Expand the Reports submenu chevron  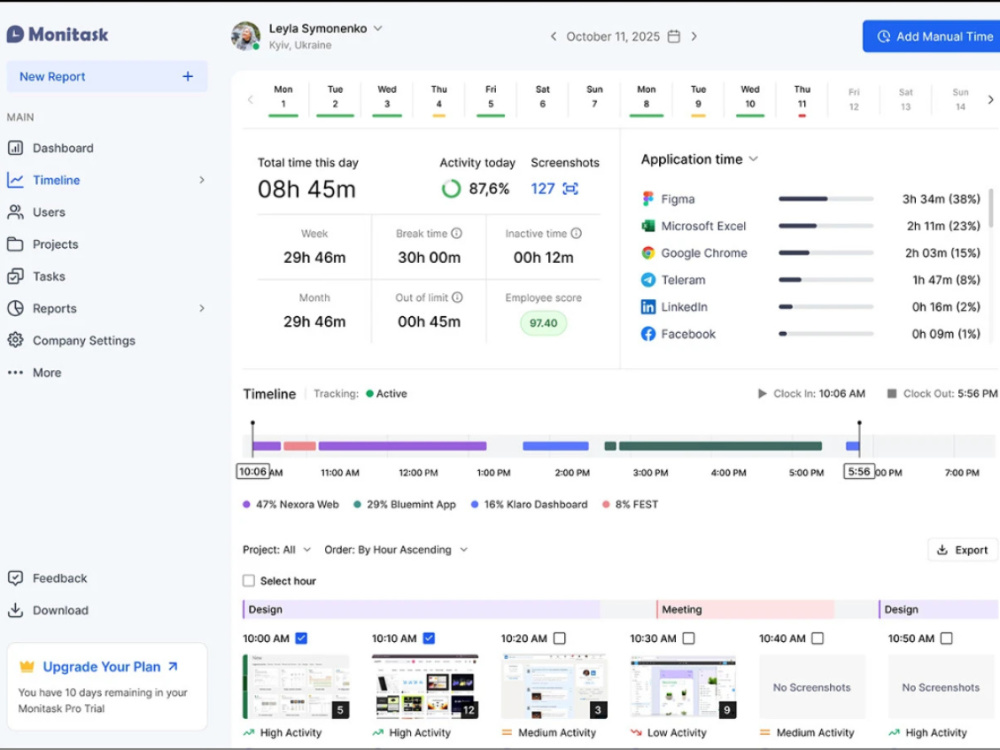202,308
